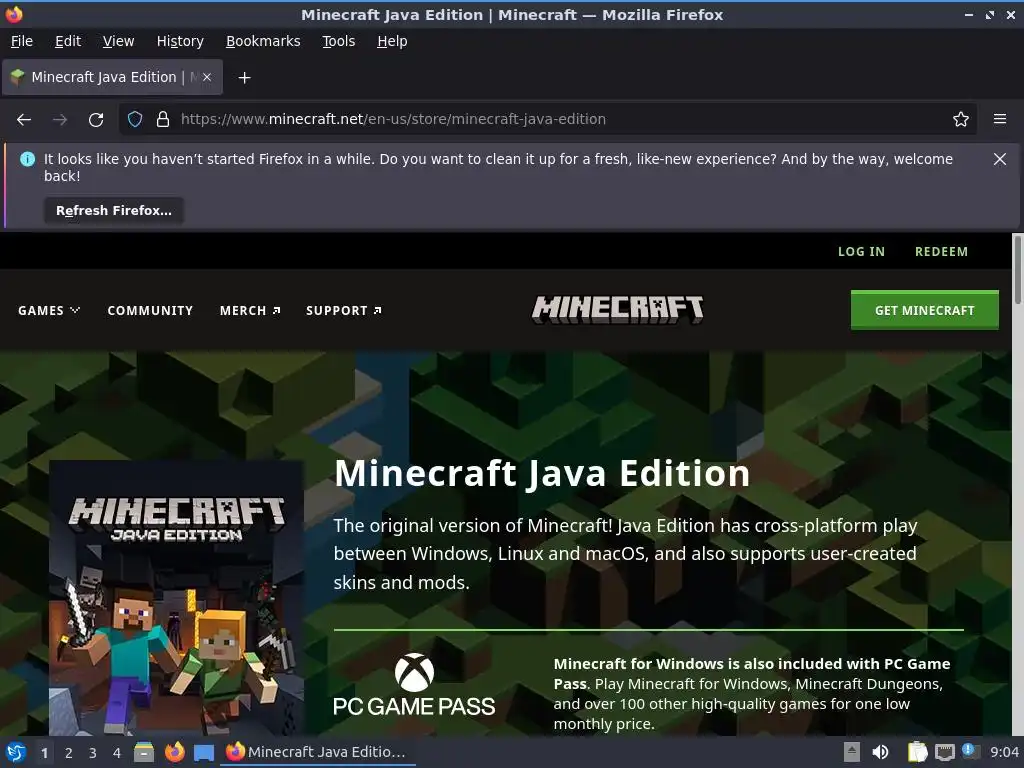The width and height of the screenshot is (1024, 768).
Task: Open the MERCH external link
Action: coord(250,311)
